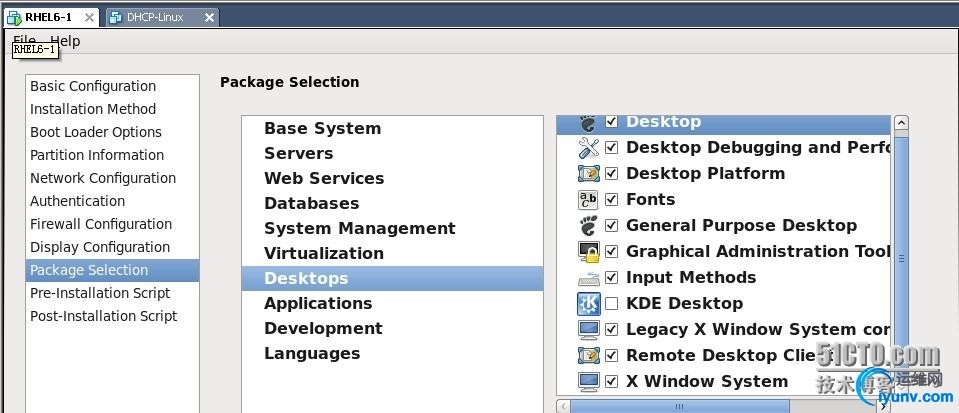The image size is (959, 413).
Task: Open Display Configuration section
Action: pos(113,247)
